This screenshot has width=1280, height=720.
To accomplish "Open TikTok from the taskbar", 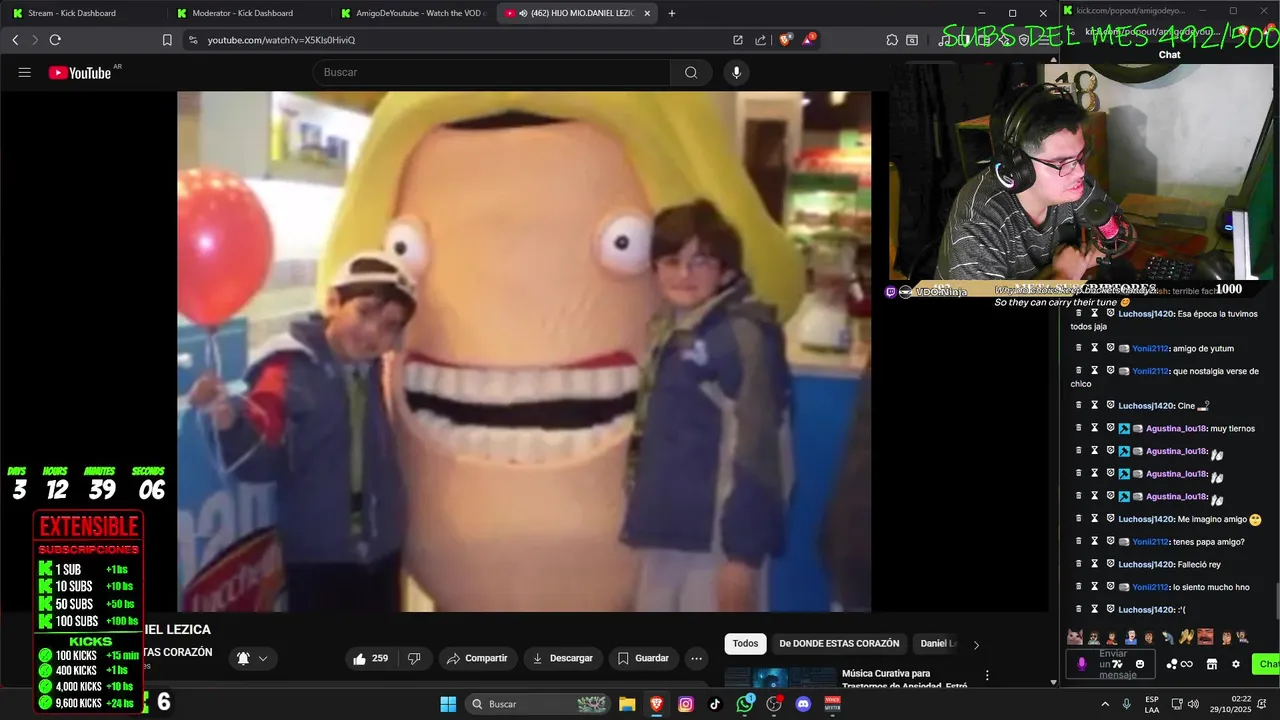I will [715, 704].
